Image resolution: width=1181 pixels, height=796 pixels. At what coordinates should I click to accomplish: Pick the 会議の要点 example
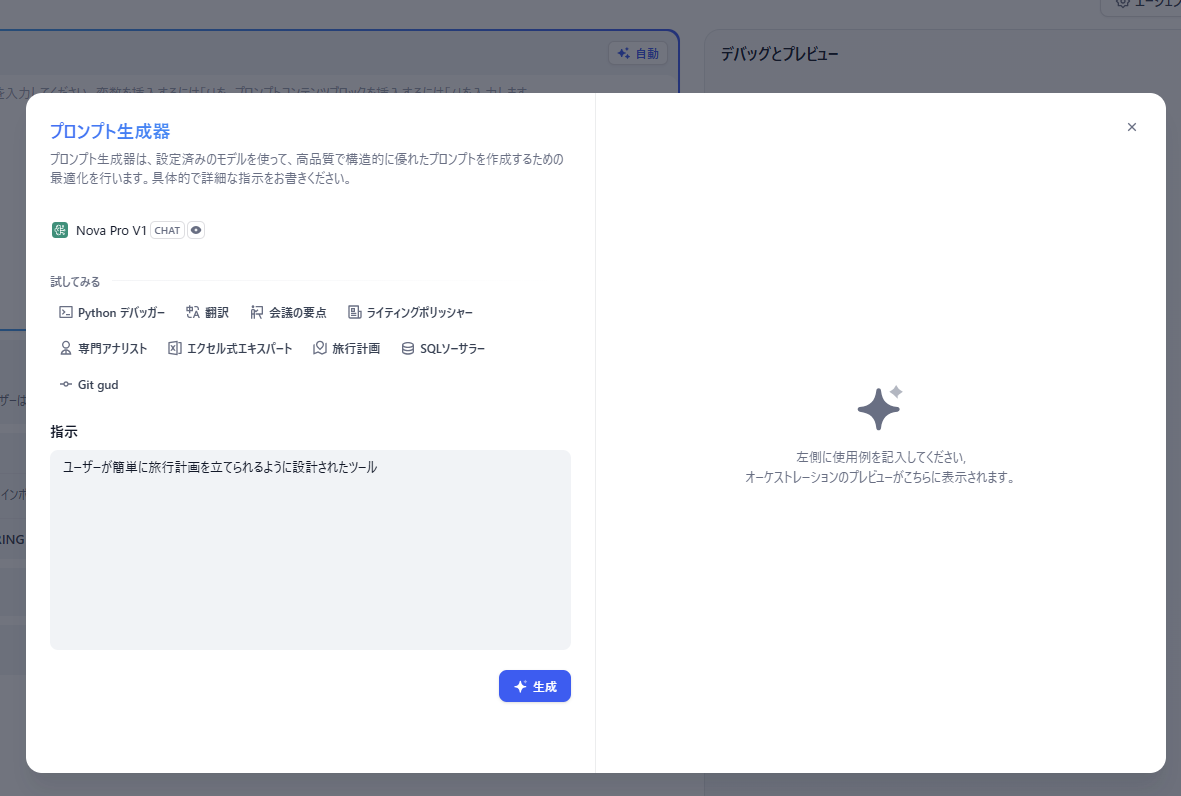288,313
